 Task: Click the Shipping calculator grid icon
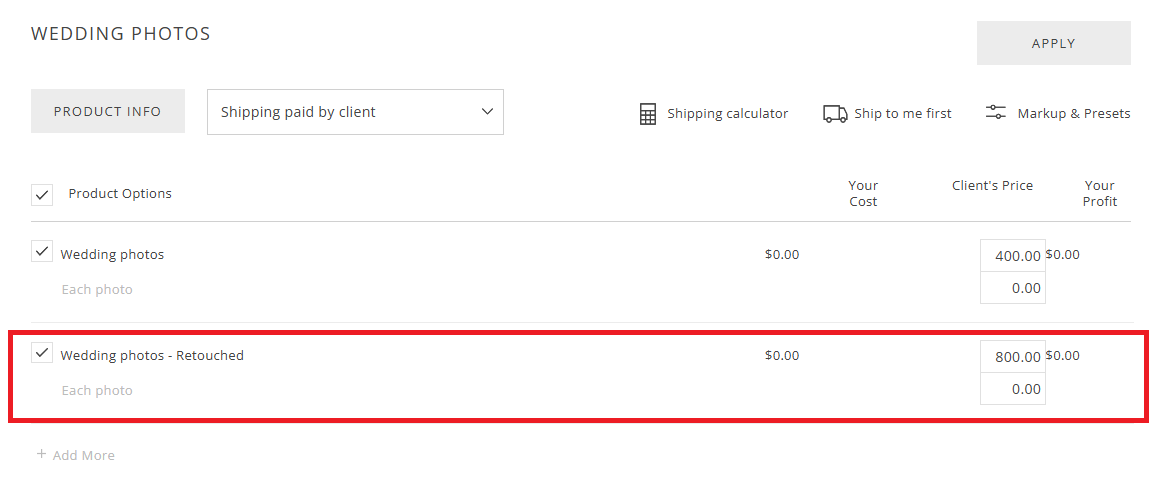click(647, 114)
